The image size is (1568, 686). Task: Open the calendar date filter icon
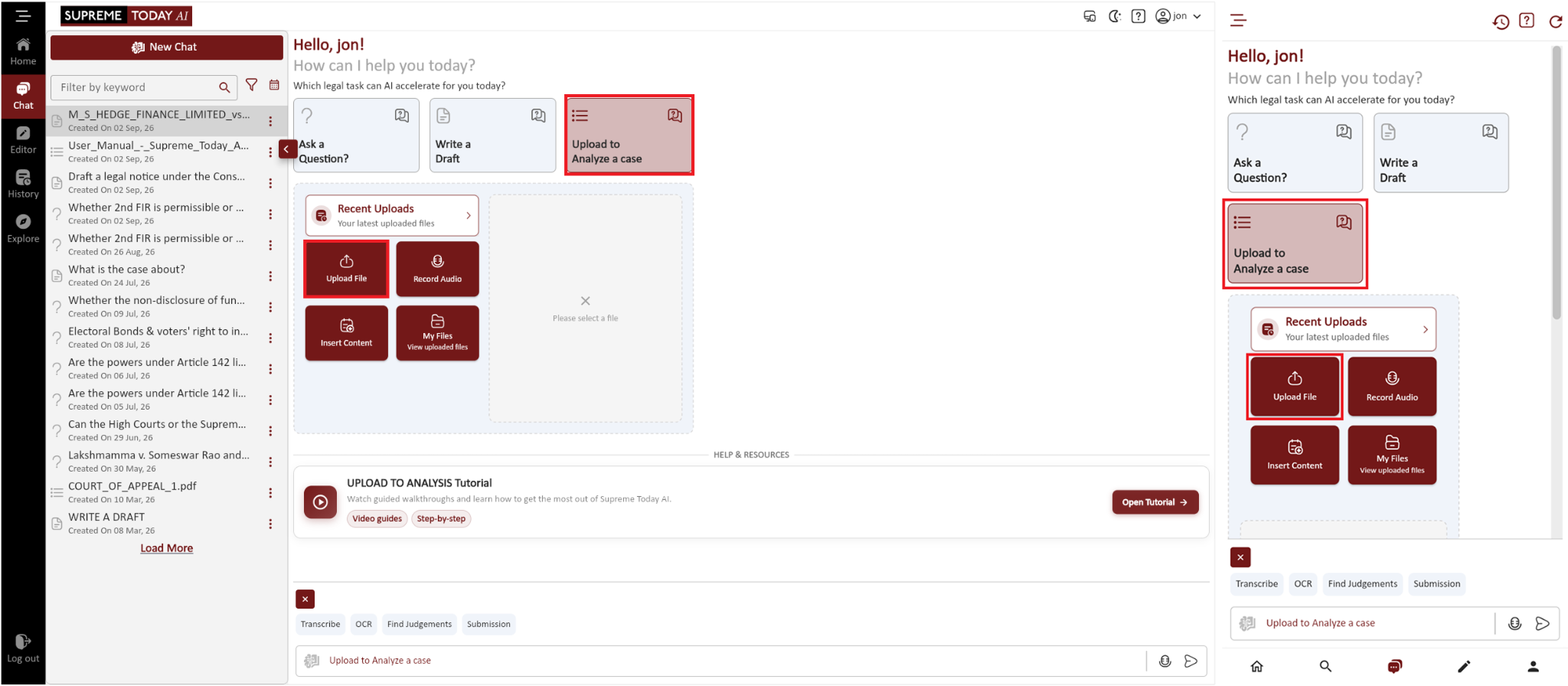click(274, 85)
